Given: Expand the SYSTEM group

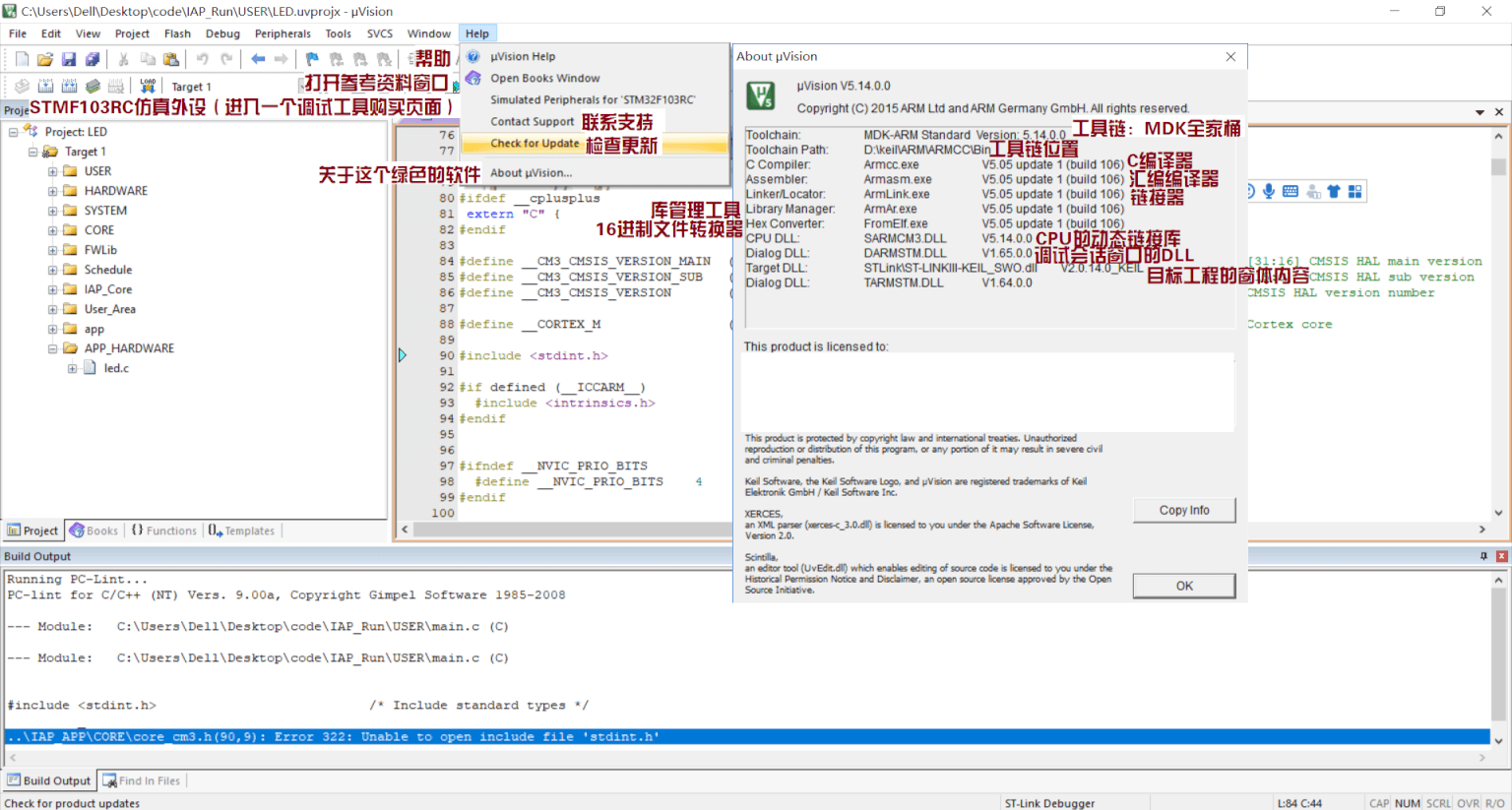Looking at the screenshot, I should pos(52,211).
